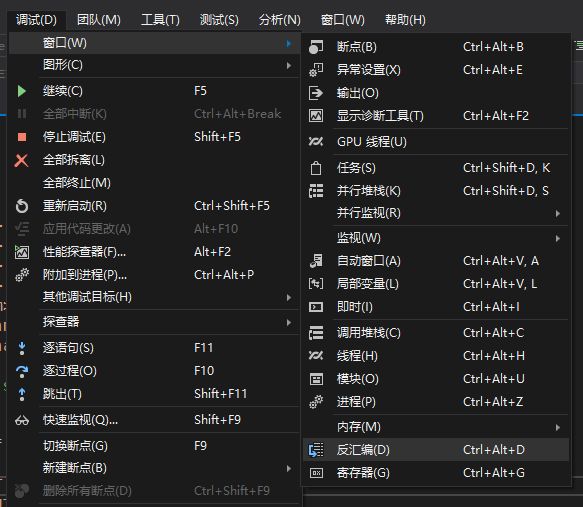This screenshot has width=583, height=507.
Task: Click the Disassembly icon
Action: (x=316, y=450)
